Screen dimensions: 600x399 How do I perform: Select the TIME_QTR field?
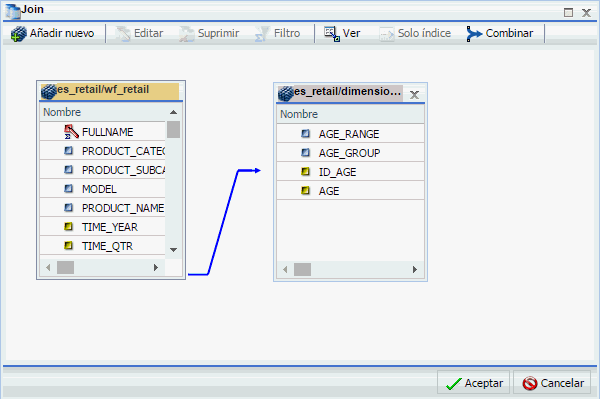pyautogui.click(x=103, y=246)
